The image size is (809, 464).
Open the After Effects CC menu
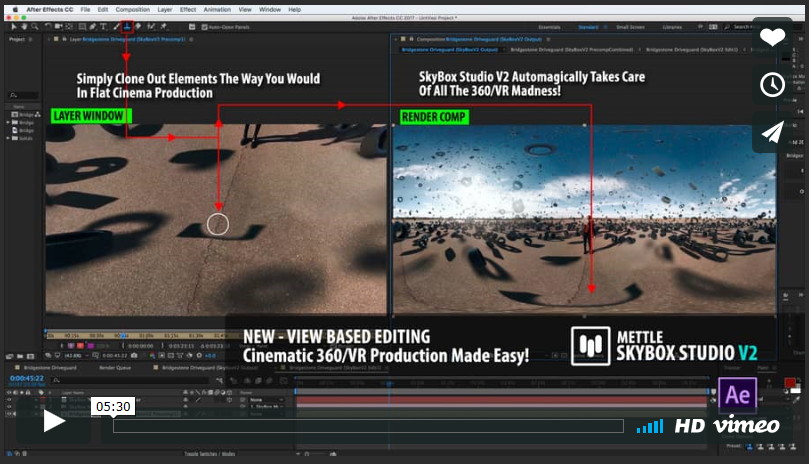click(50, 9)
